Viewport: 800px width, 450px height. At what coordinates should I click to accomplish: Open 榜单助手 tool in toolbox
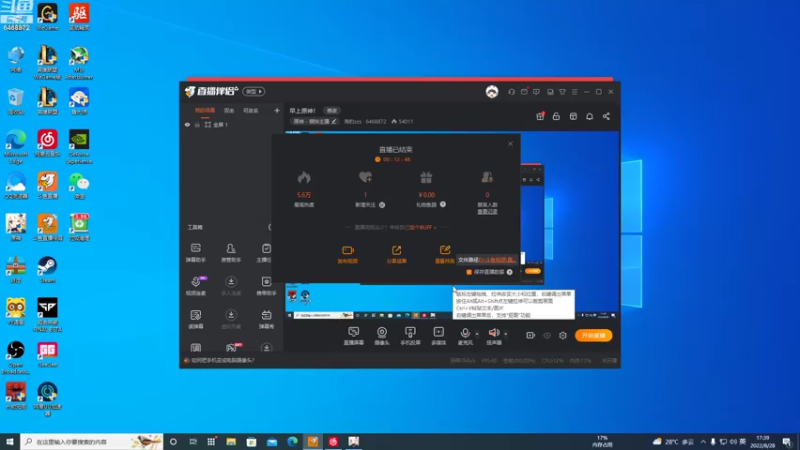pyautogui.click(x=266, y=286)
